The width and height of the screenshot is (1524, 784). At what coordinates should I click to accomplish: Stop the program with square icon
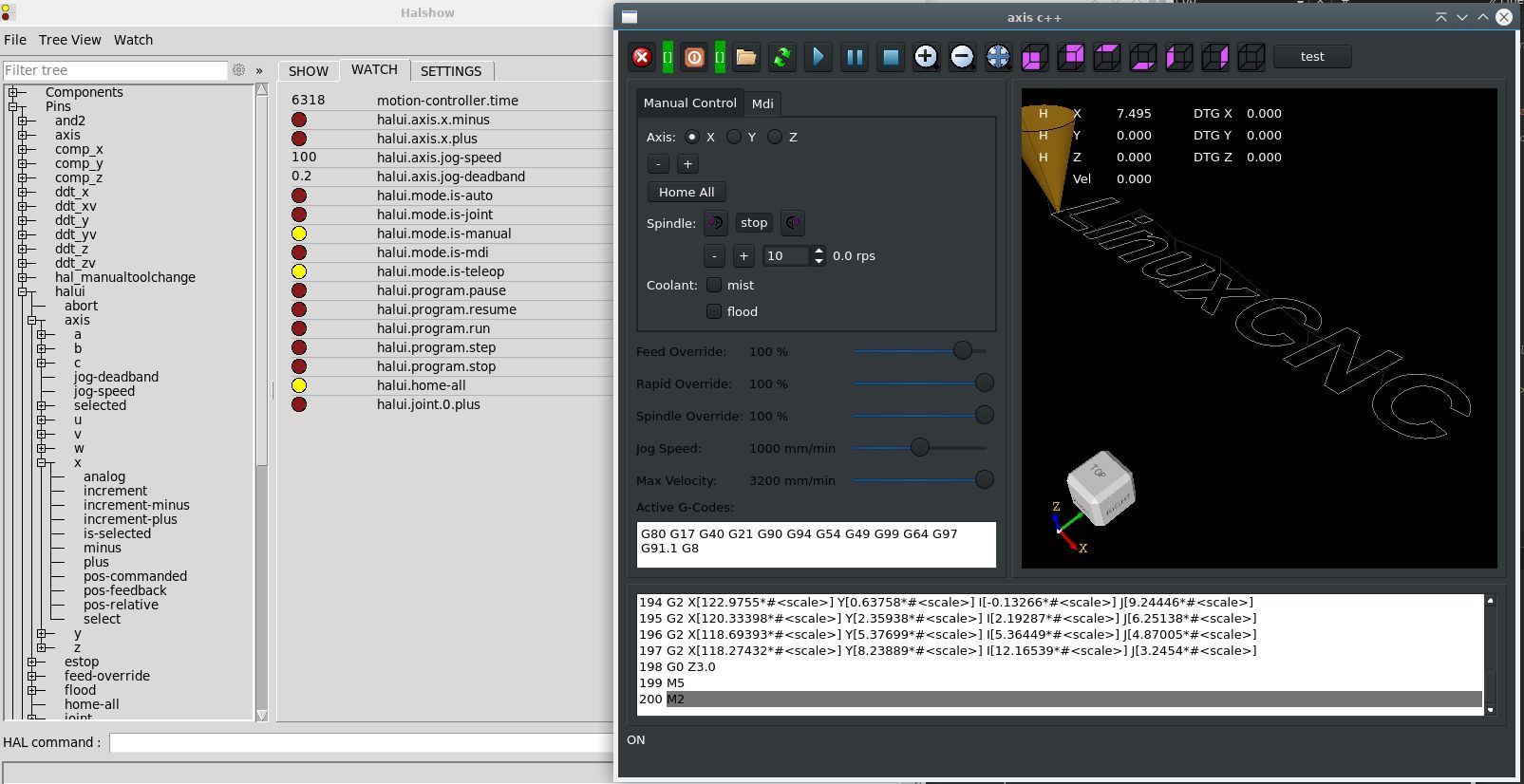pos(891,57)
